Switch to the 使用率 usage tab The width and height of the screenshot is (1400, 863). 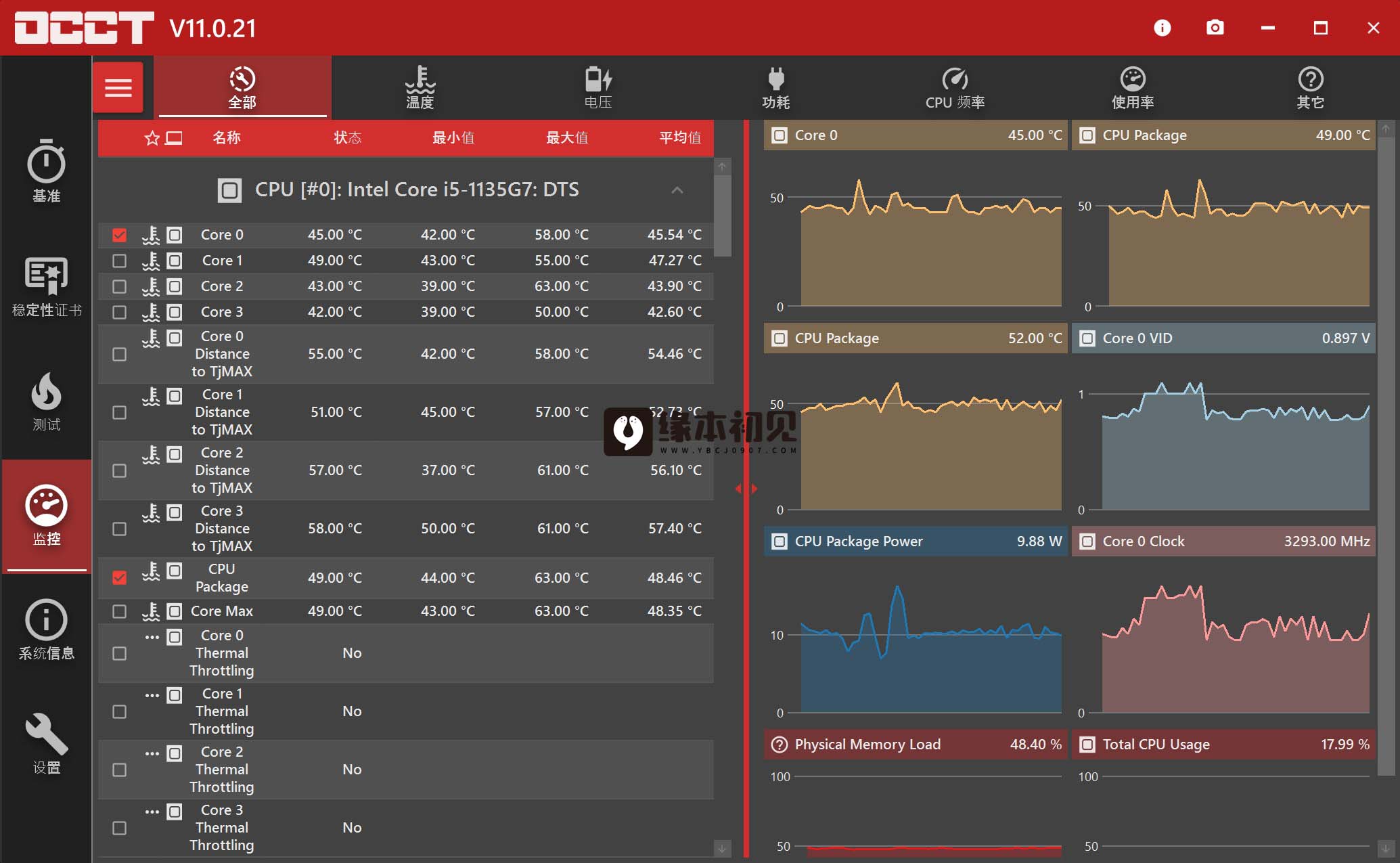(1133, 87)
